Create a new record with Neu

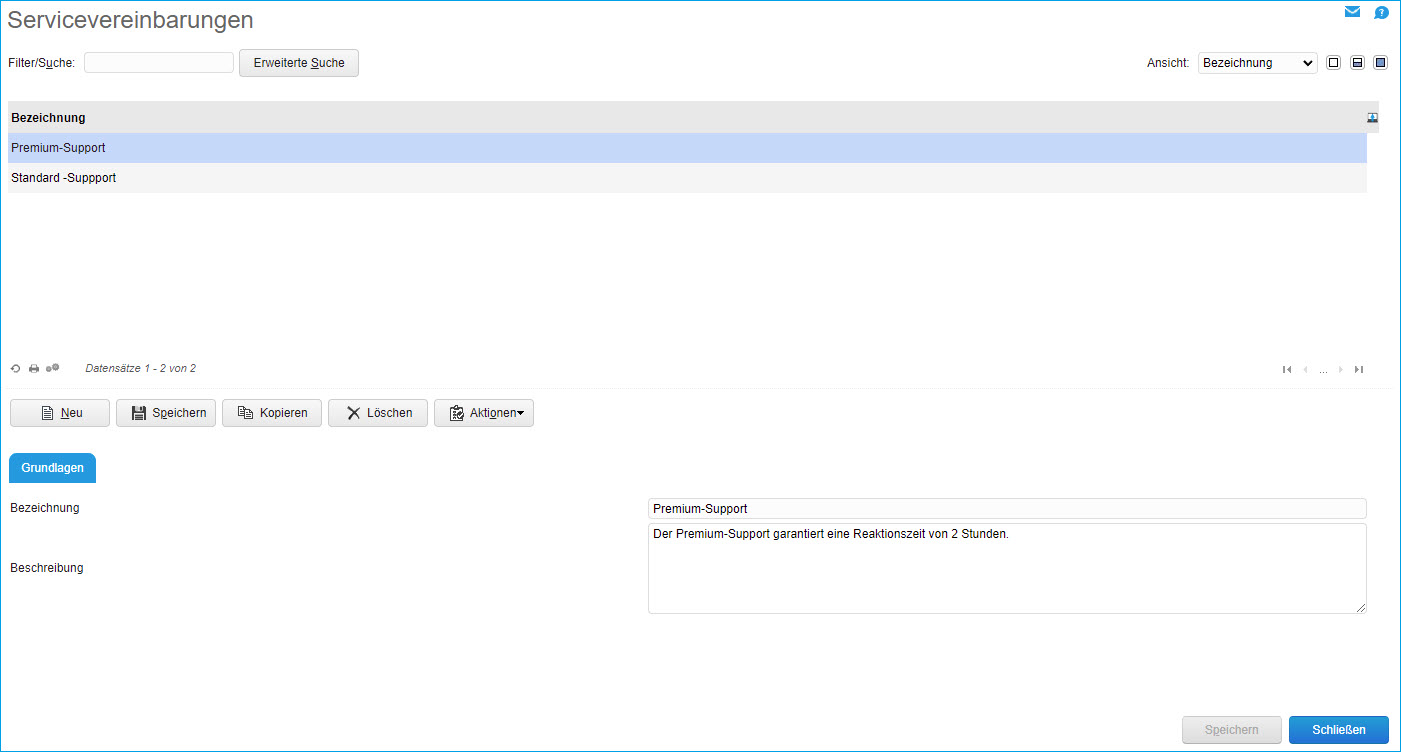(x=60, y=413)
